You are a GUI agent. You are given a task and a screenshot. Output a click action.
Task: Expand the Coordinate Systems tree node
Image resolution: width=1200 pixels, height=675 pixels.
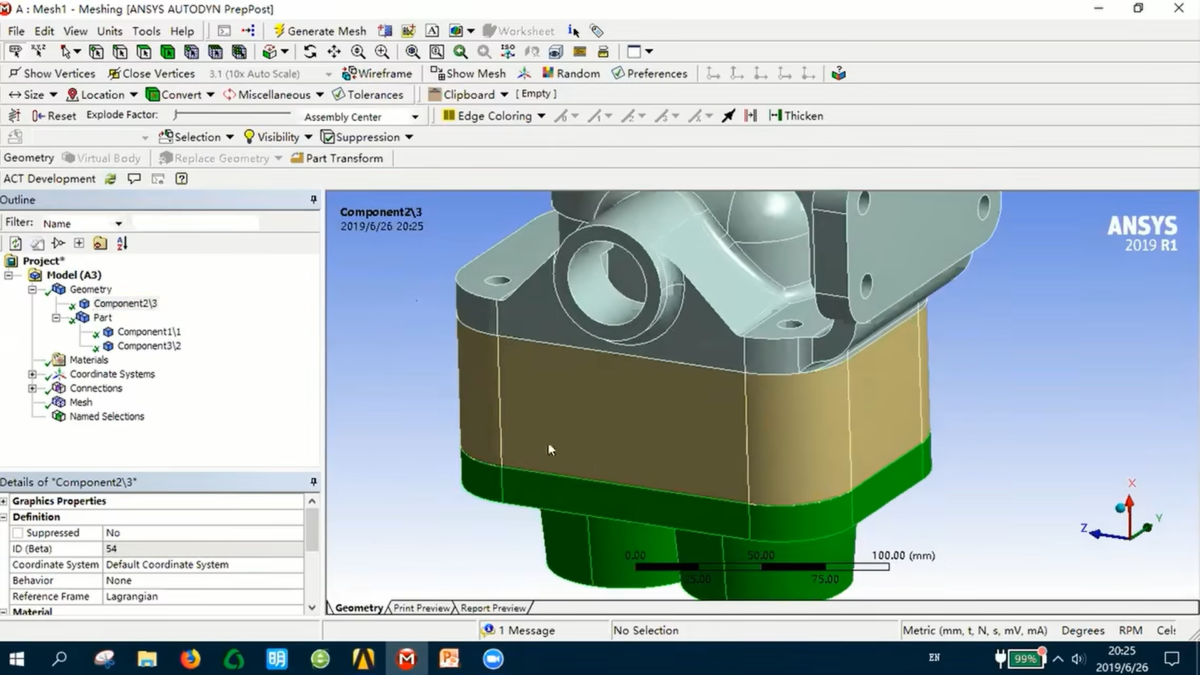click(32, 374)
